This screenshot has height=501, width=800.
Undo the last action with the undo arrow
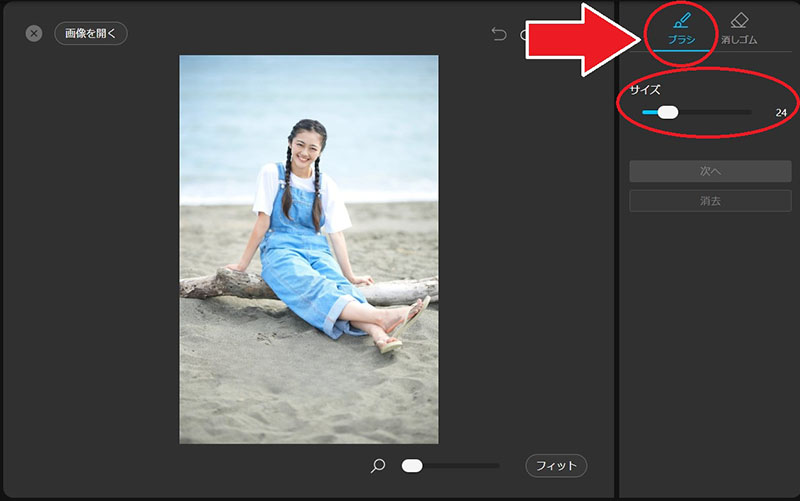pyautogui.click(x=498, y=34)
